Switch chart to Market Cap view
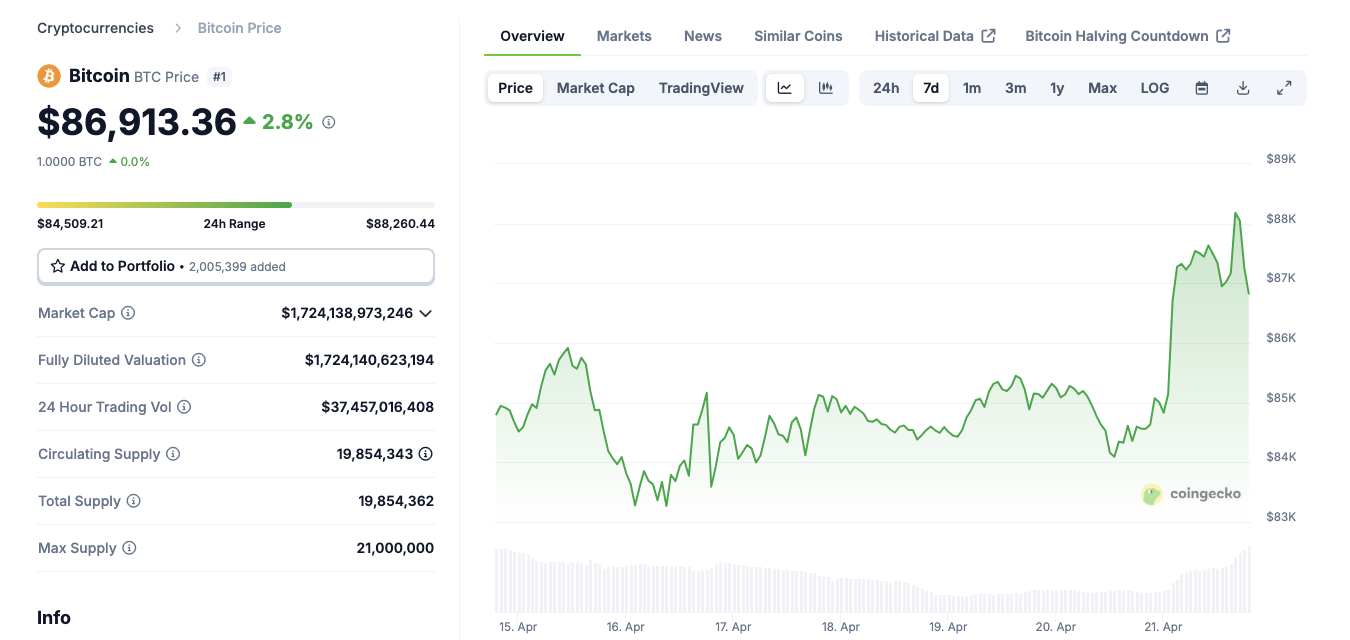This screenshot has height=640, width=1350. coord(595,88)
